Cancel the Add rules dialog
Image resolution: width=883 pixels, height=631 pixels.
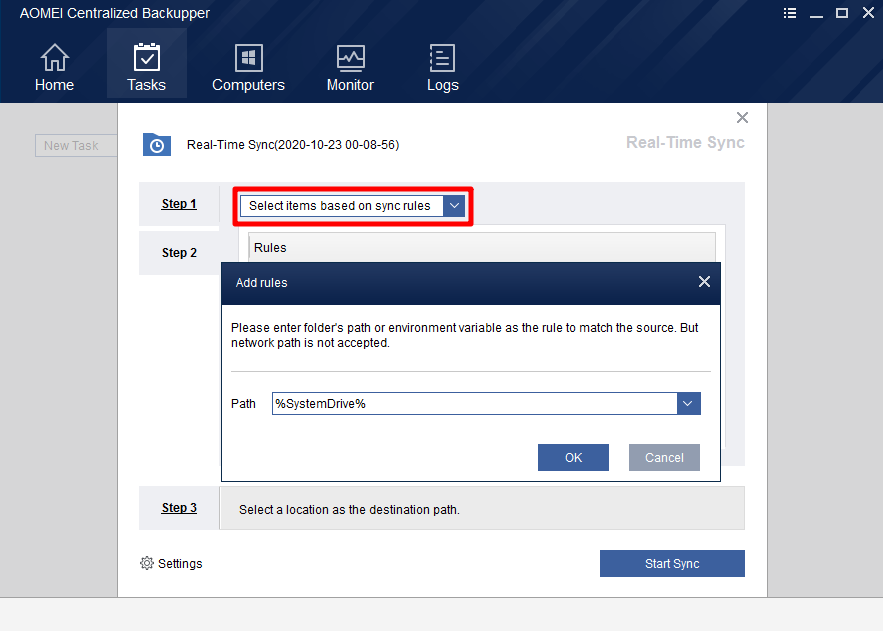[664, 457]
